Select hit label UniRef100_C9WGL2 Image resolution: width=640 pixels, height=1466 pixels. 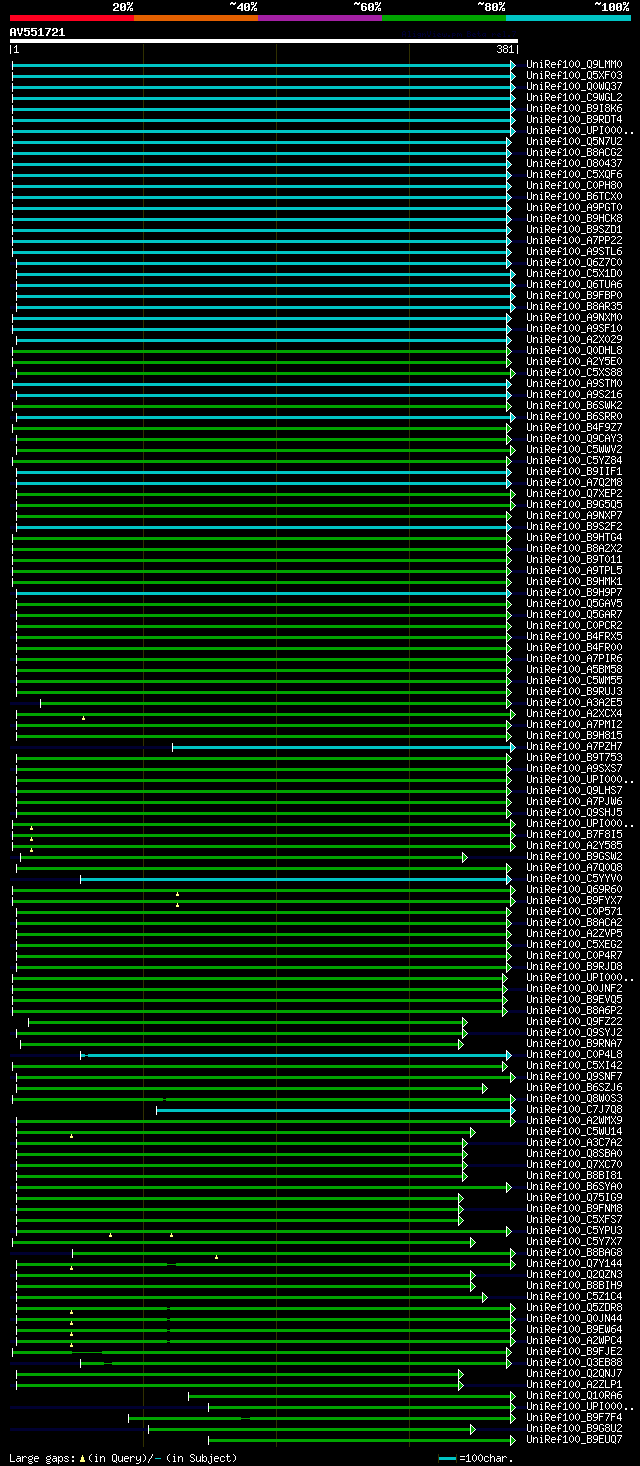(574, 98)
